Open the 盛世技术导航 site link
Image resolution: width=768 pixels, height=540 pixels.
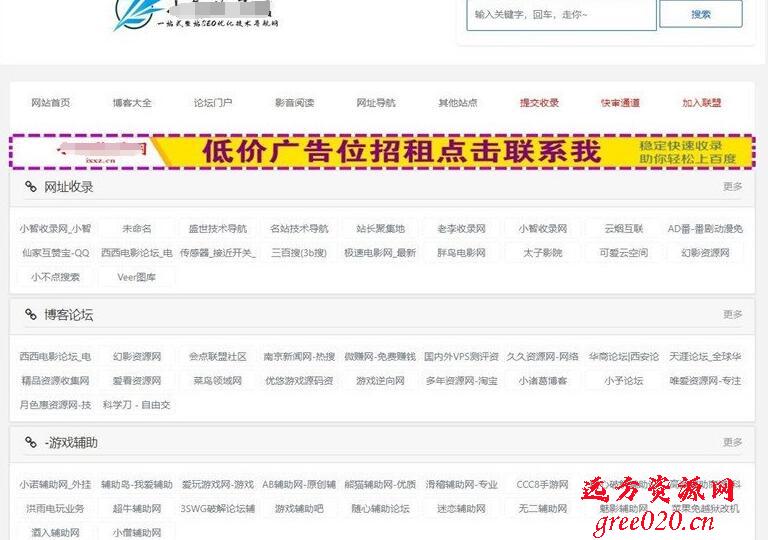(217, 229)
